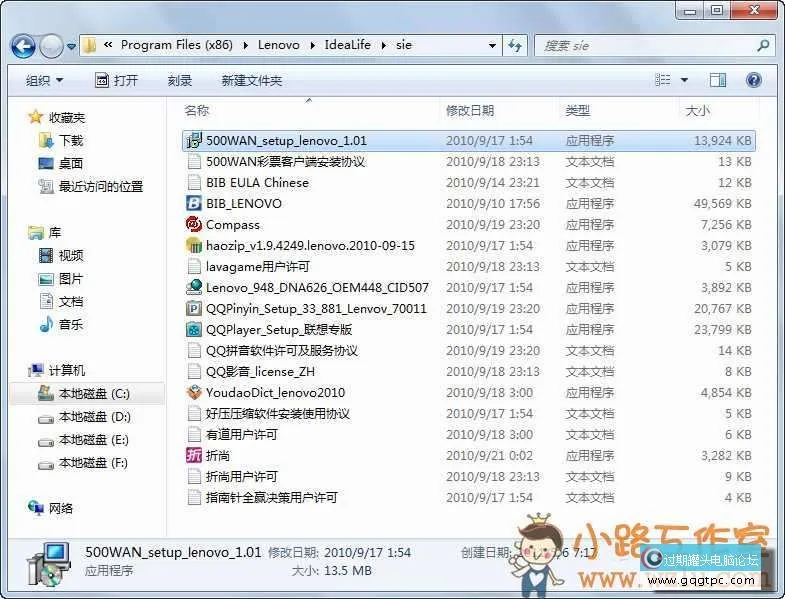Click the Forward navigation arrow
785x599 pixels.
coord(51,46)
